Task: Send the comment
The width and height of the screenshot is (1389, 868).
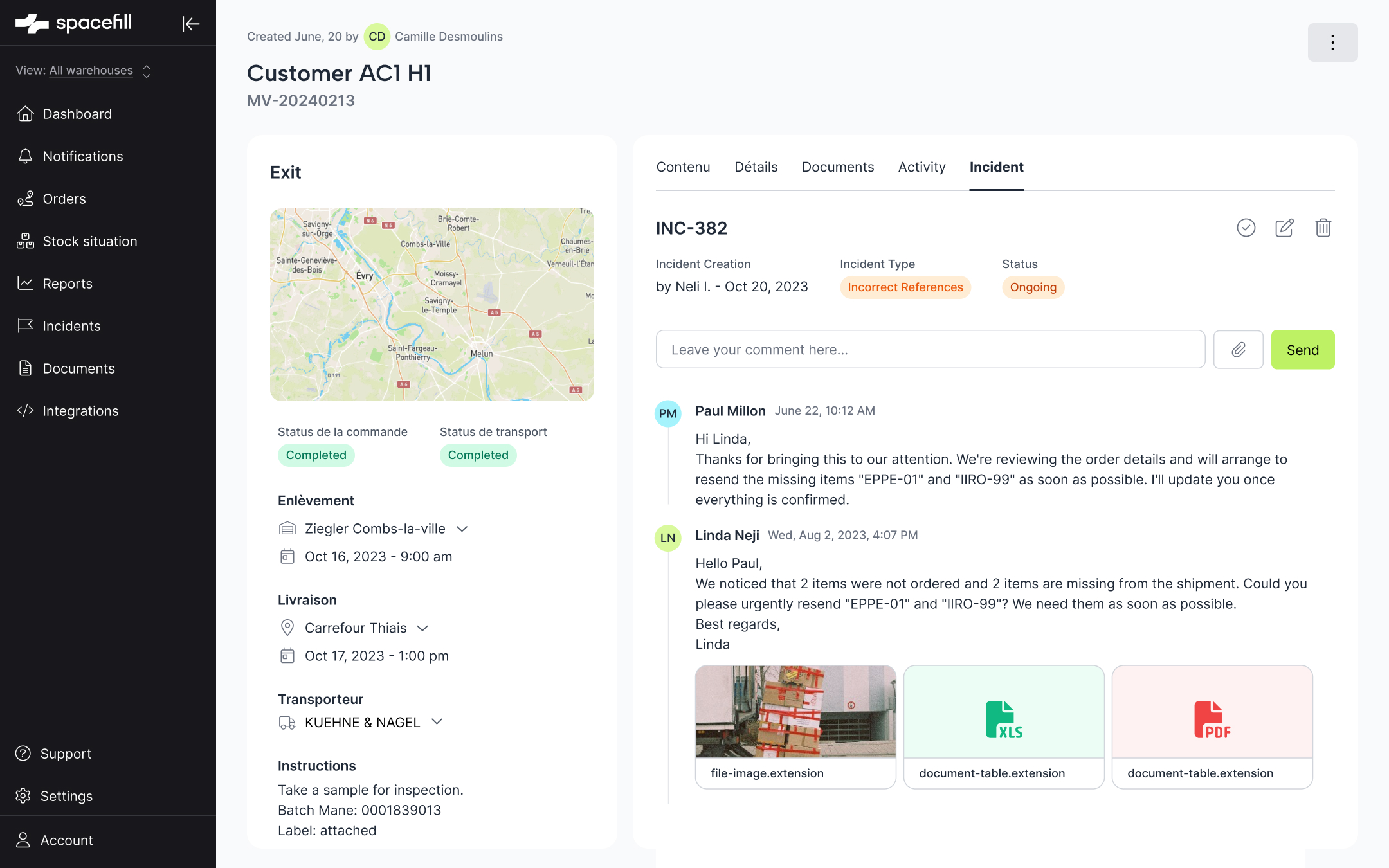Action: (1303, 350)
